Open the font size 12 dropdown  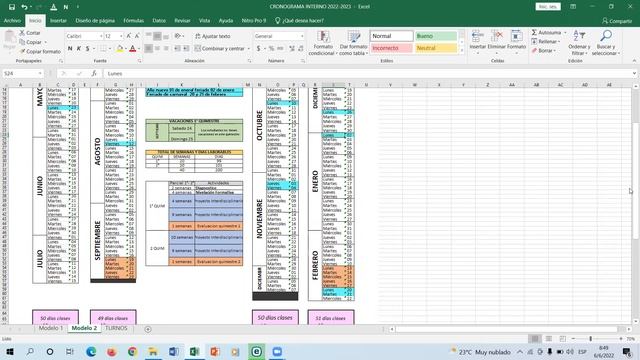pos(121,36)
